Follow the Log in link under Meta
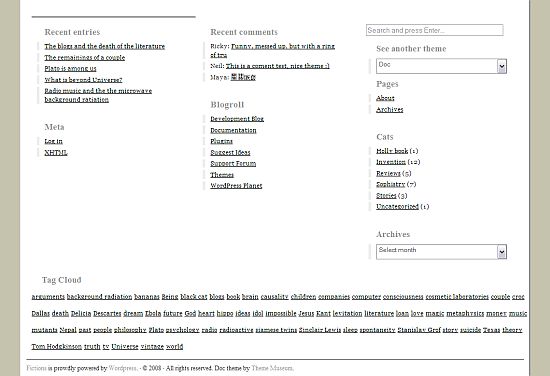This screenshot has height=376, width=550. [53, 141]
